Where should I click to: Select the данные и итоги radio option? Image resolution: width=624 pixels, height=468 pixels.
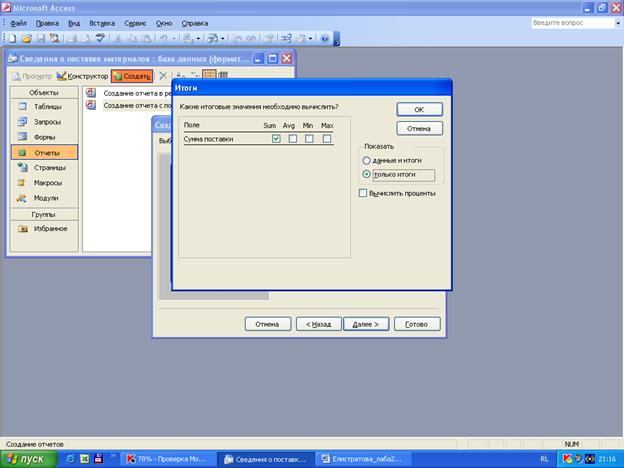pyautogui.click(x=367, y=159)
